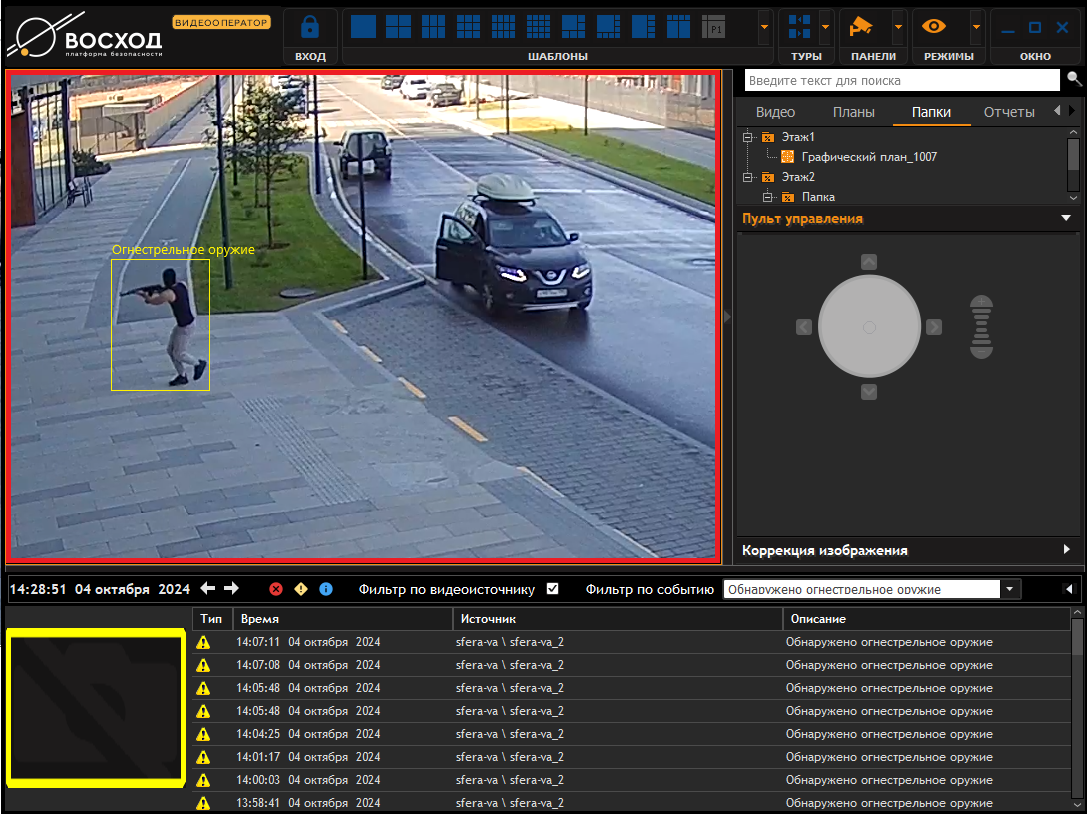
Task: Open the Фильтр по событию dropdown
Action: tap(1010, 589)
